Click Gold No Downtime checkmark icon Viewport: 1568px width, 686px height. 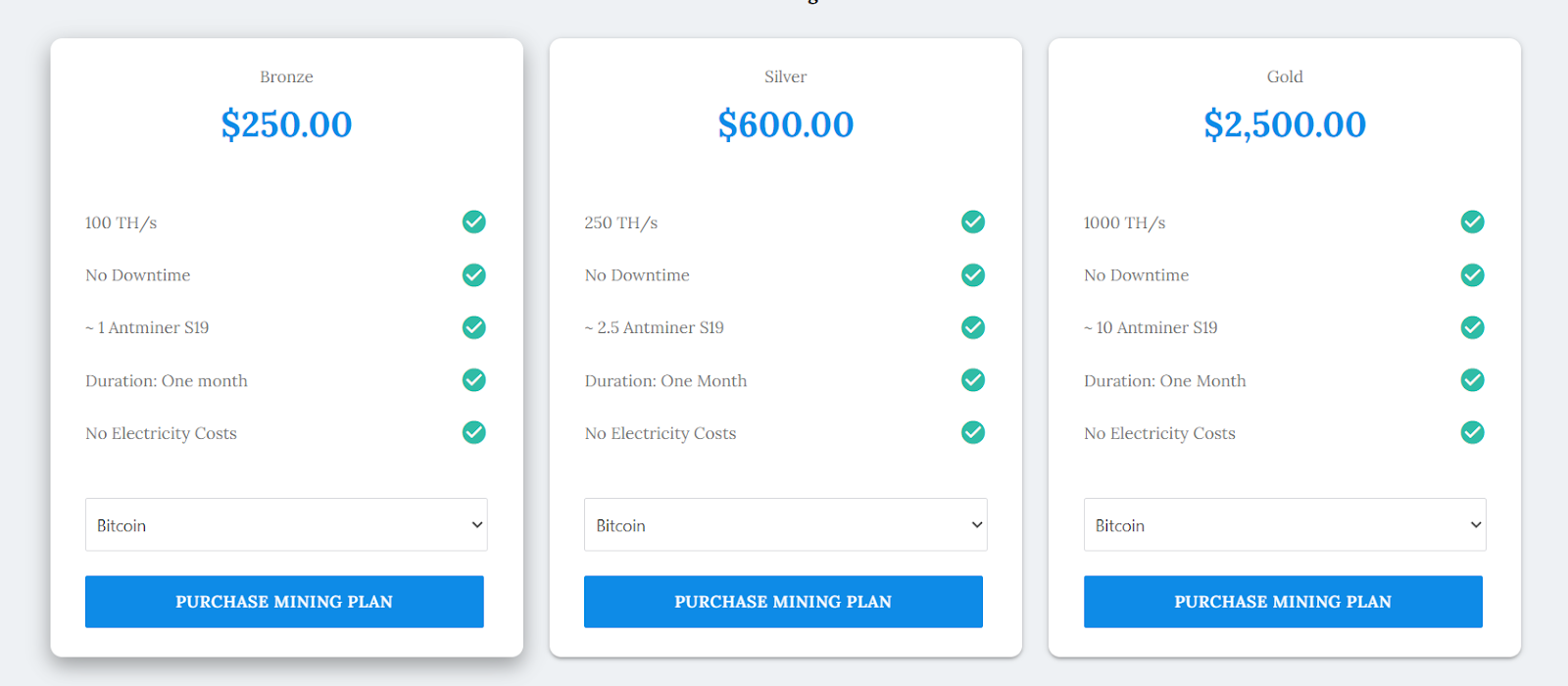pyautogui.click(x=1473, y=274)
